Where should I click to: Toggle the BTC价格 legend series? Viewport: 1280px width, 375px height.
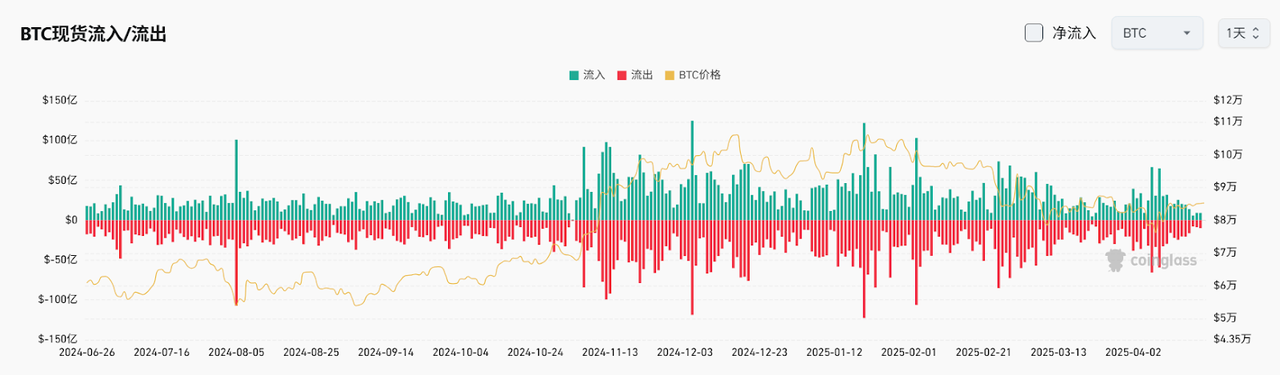tap(692, 75)
